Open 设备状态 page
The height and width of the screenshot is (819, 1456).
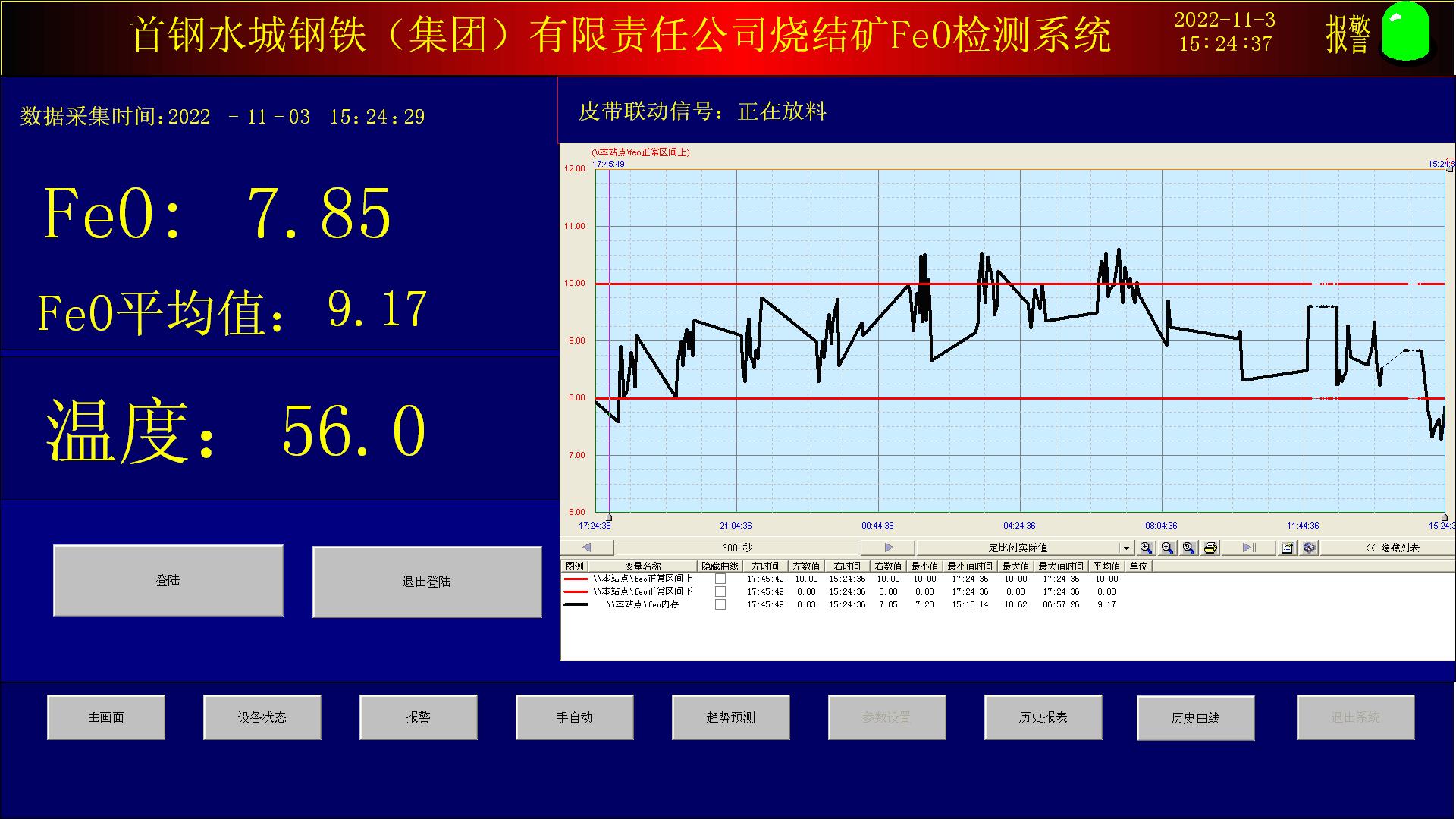(x=262, y=717)
